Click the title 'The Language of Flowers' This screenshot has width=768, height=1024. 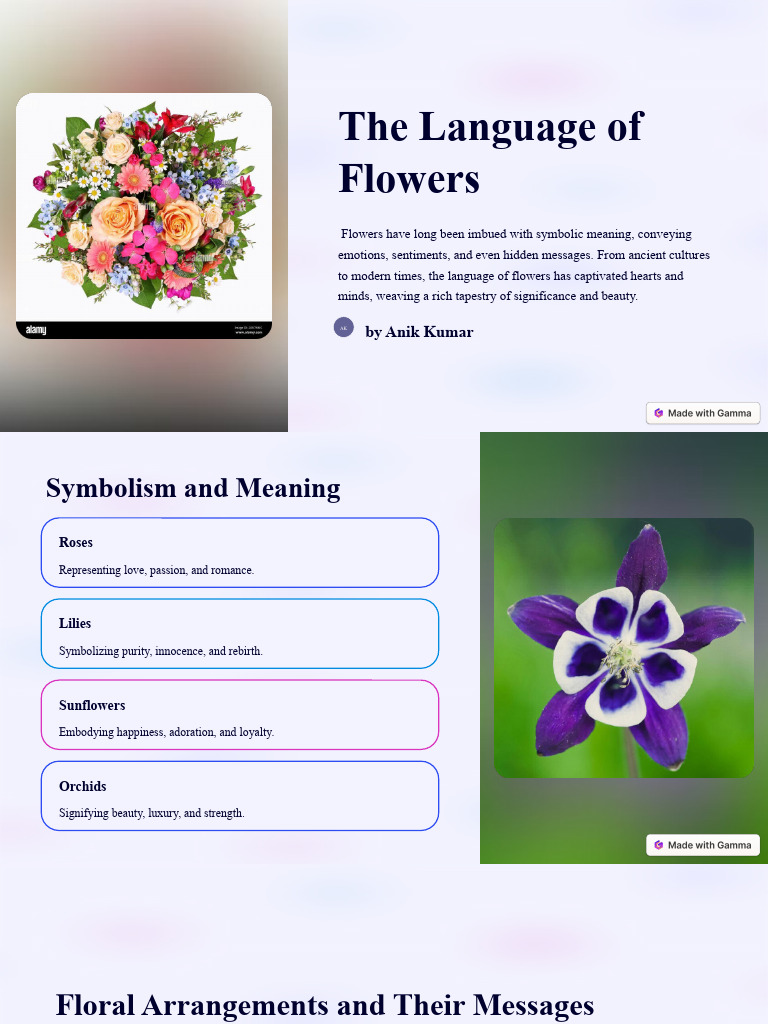pyautogui.click(x=491, y=152)
